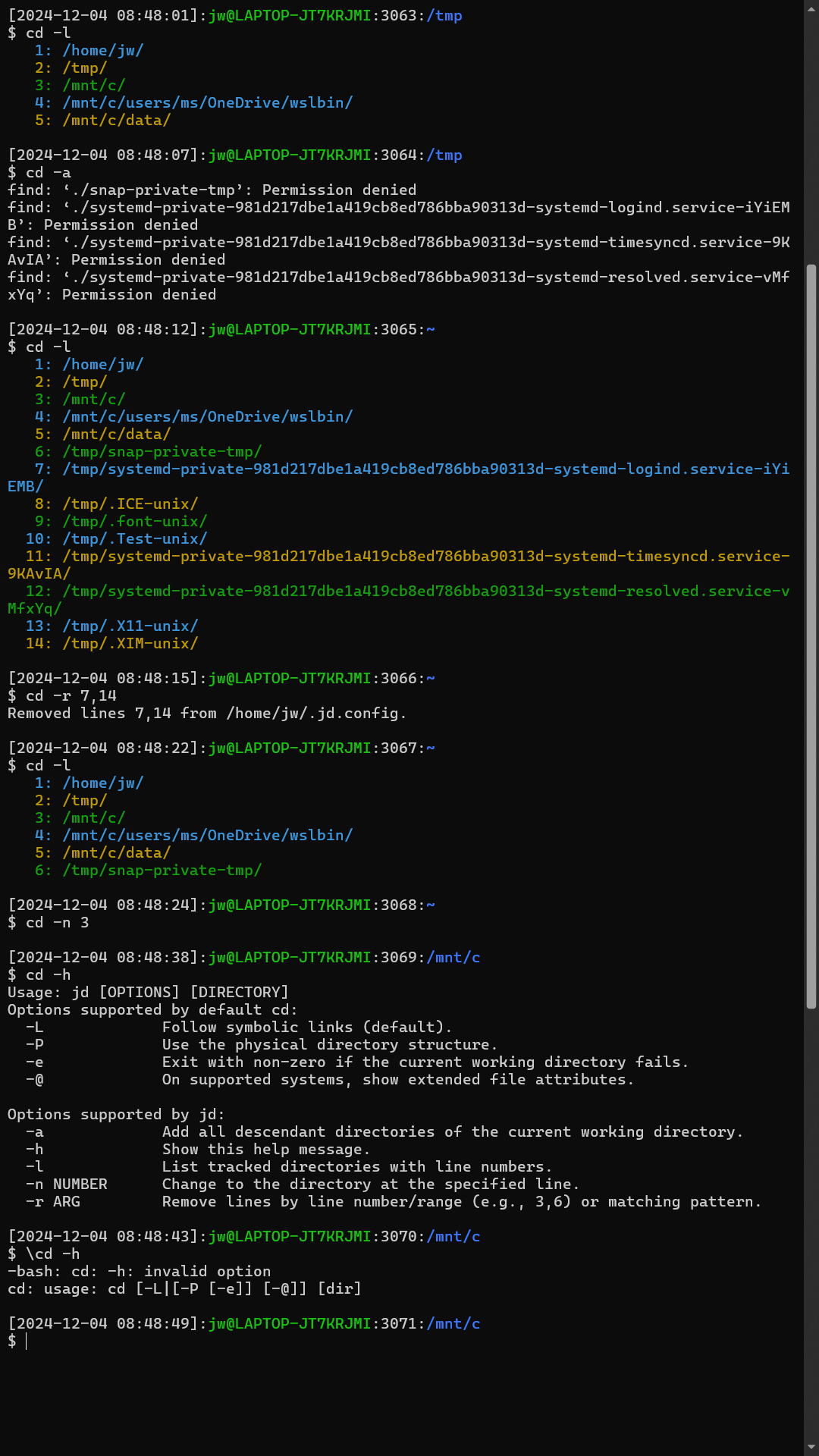Click the scroll up arrow on scrollbar
The image size is (819, 1456).
811,8
